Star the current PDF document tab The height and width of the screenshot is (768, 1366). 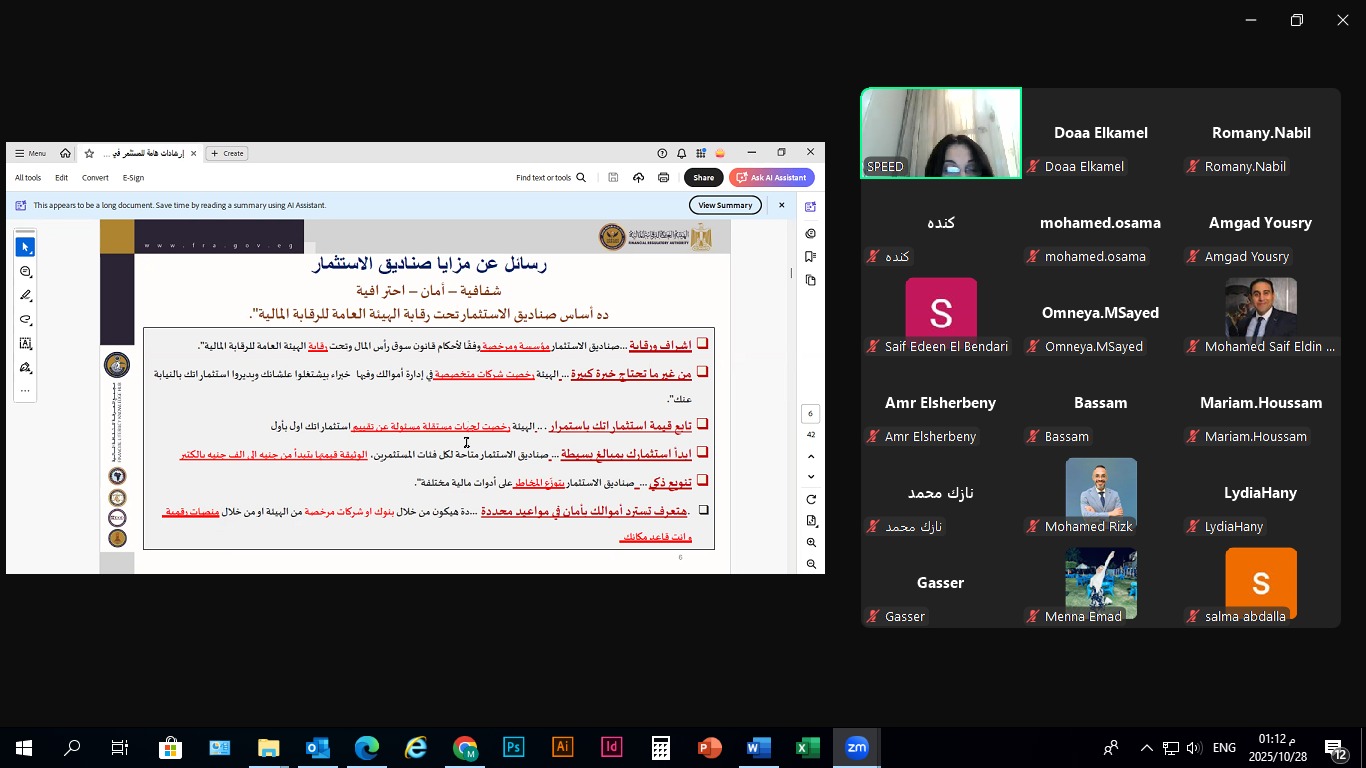point(89,154)
